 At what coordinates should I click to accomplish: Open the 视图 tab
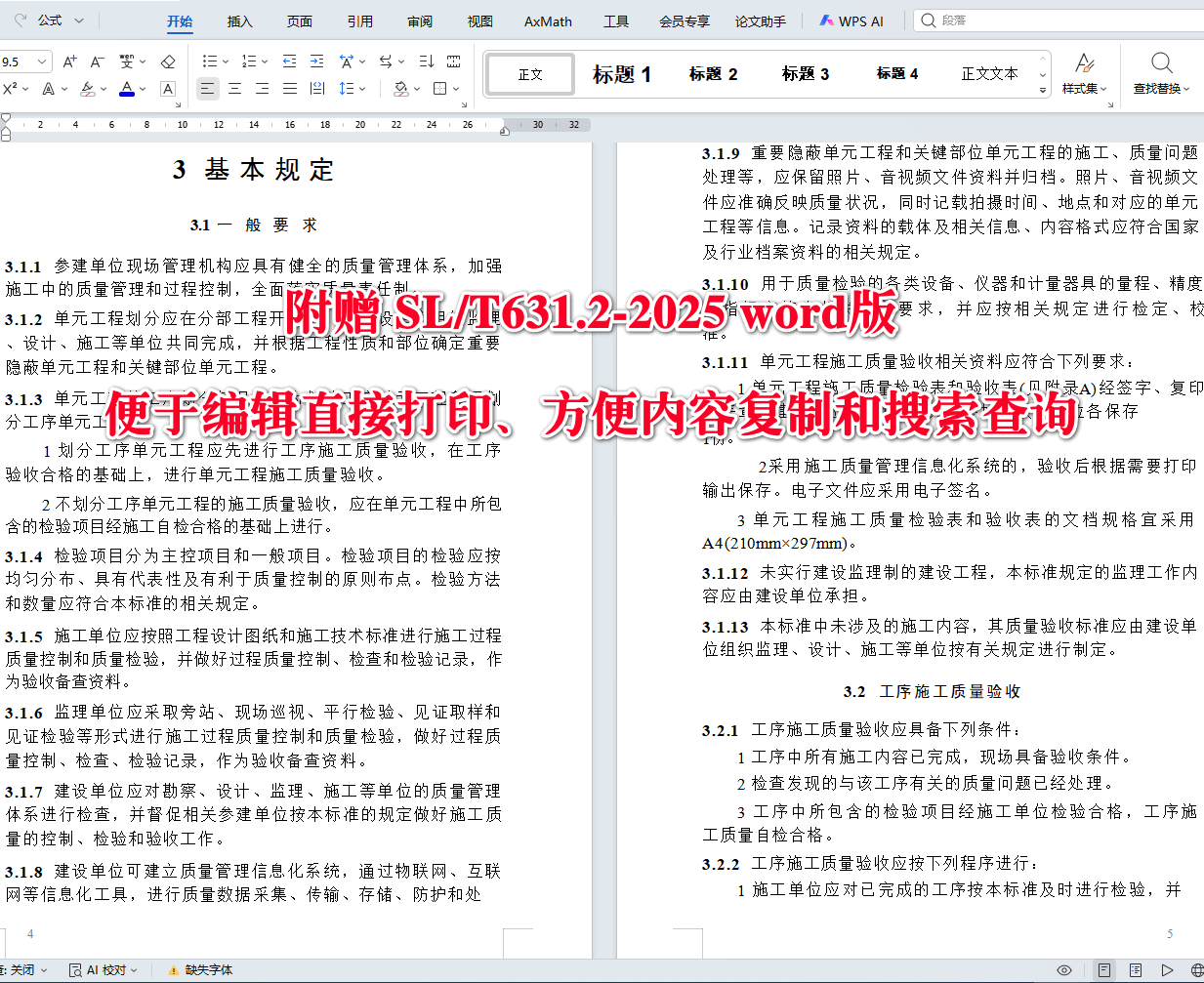[x=479, y=21]
